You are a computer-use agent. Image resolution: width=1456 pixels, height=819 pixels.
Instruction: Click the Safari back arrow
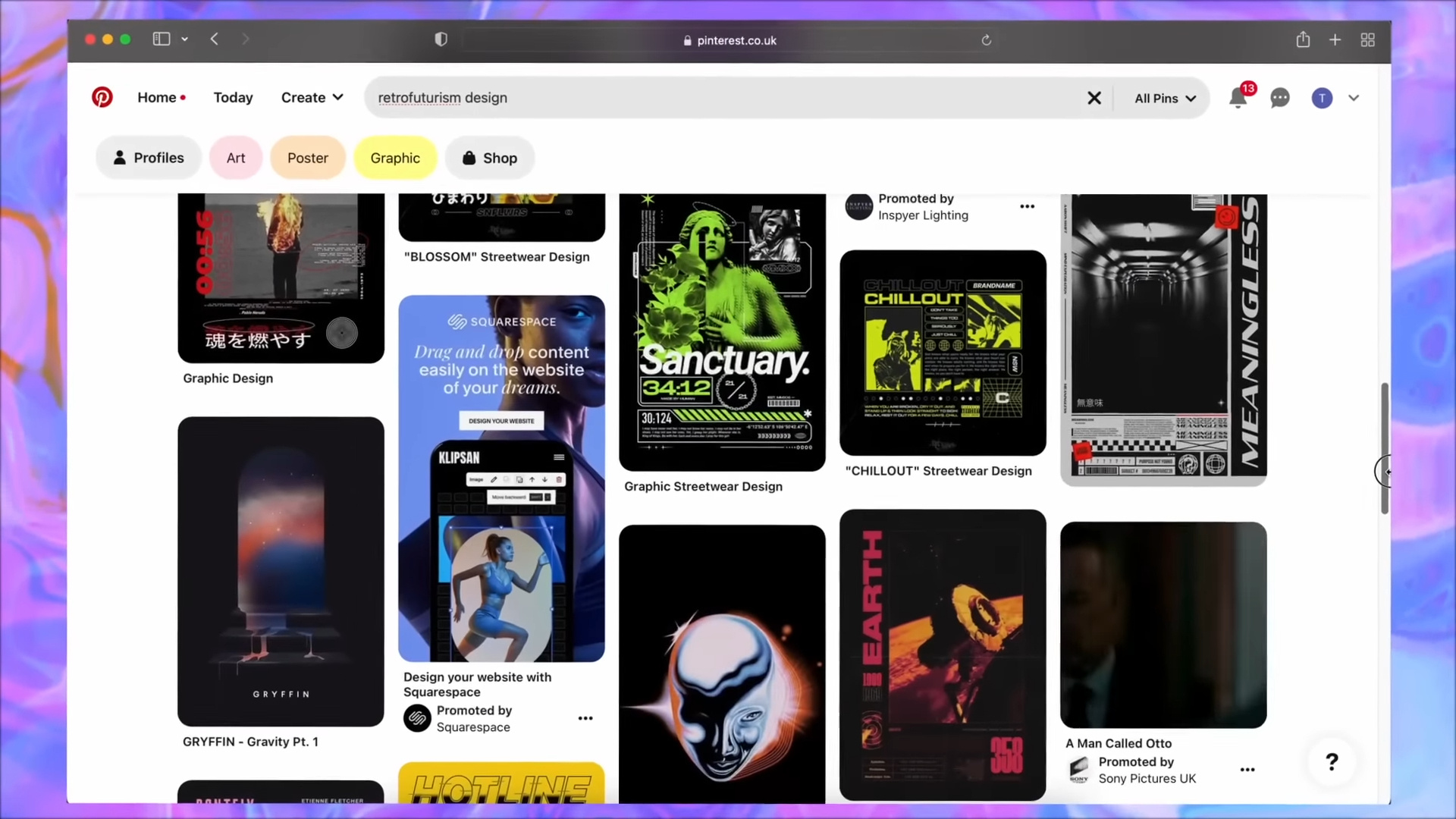click(215, 39)
